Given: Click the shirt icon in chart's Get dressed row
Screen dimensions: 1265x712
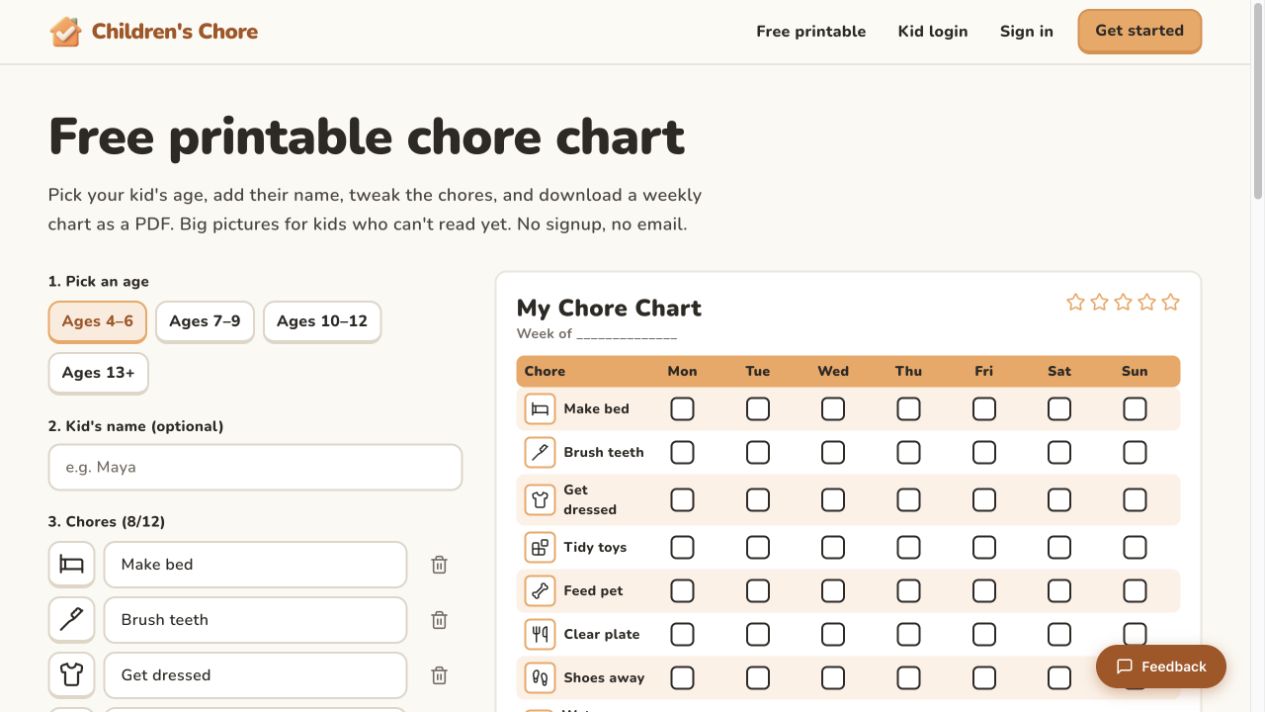Looking at the screenshot, I should (x=540, y=499).
